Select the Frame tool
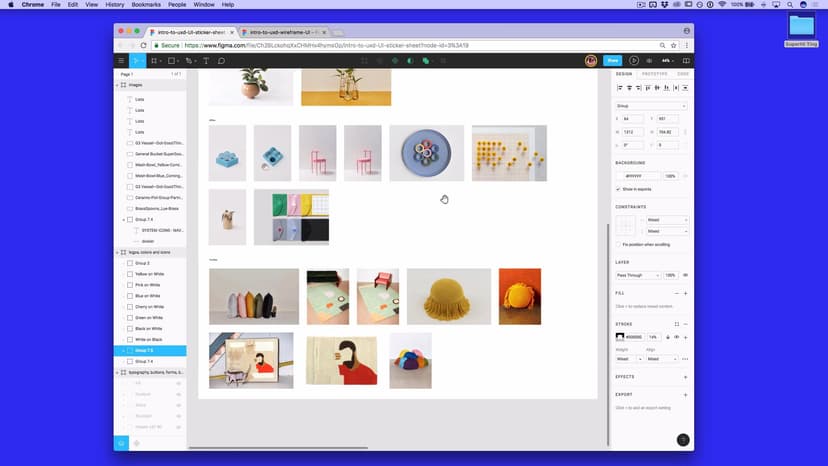Image resolution: width=828 pixels, height=466 pixels. pos(155,61)
